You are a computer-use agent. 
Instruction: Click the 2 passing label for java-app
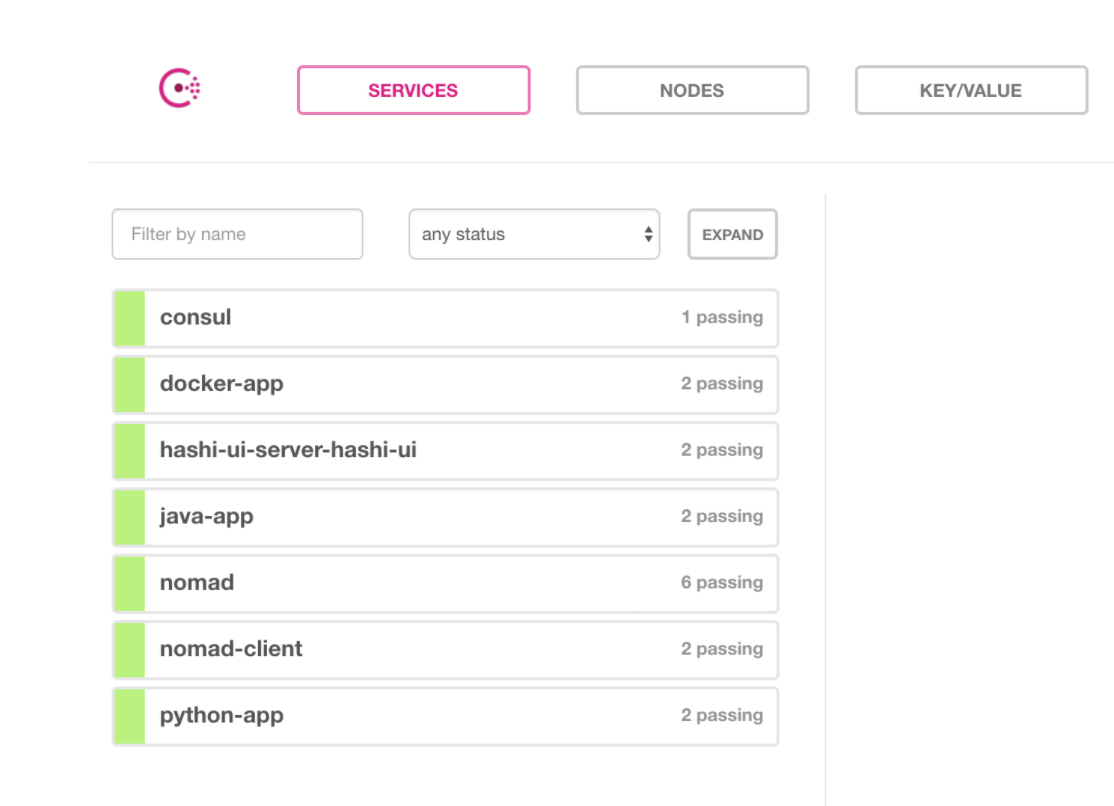721,517
